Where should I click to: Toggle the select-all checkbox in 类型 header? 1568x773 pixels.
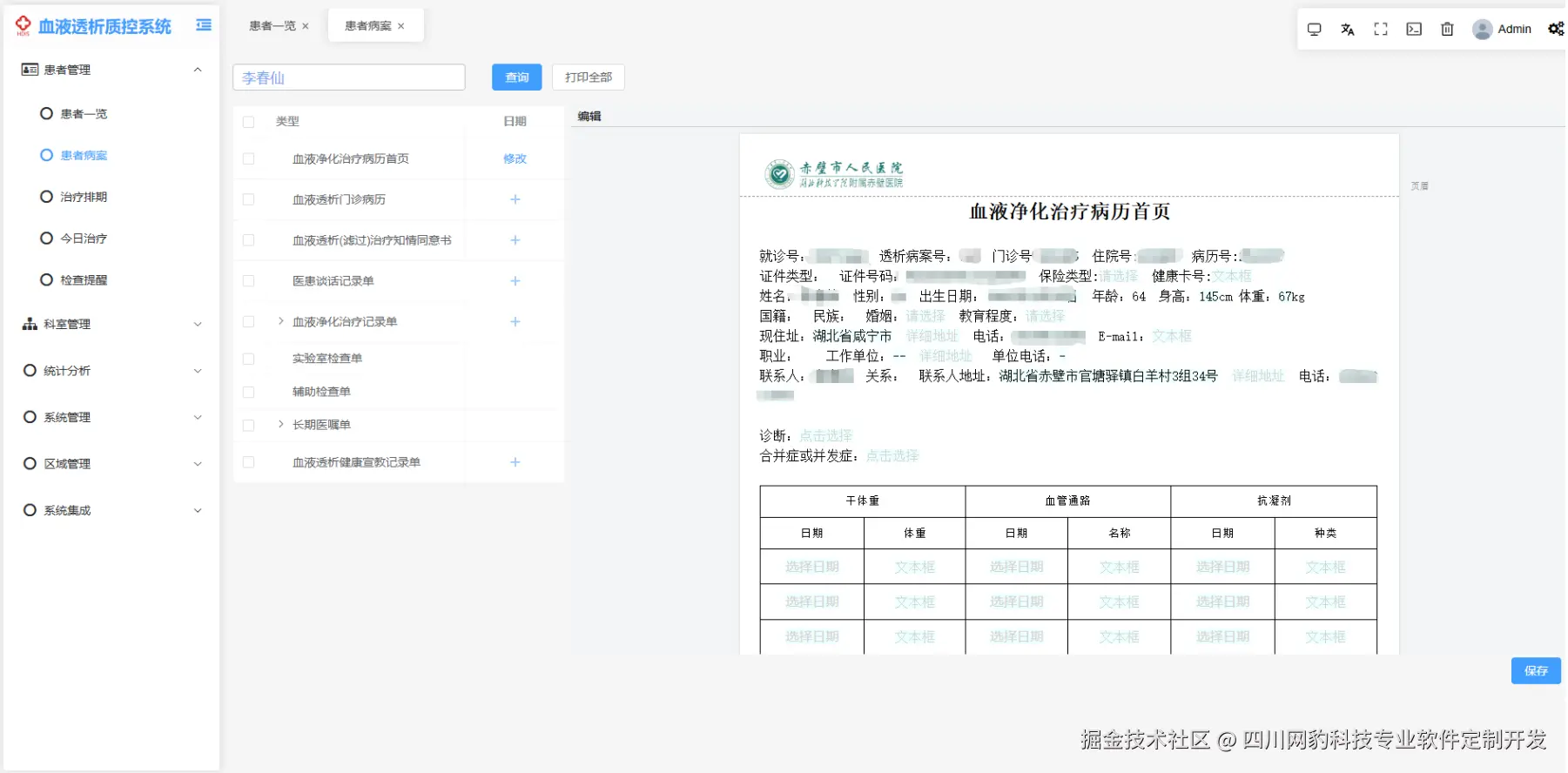(x=248, y=122)
